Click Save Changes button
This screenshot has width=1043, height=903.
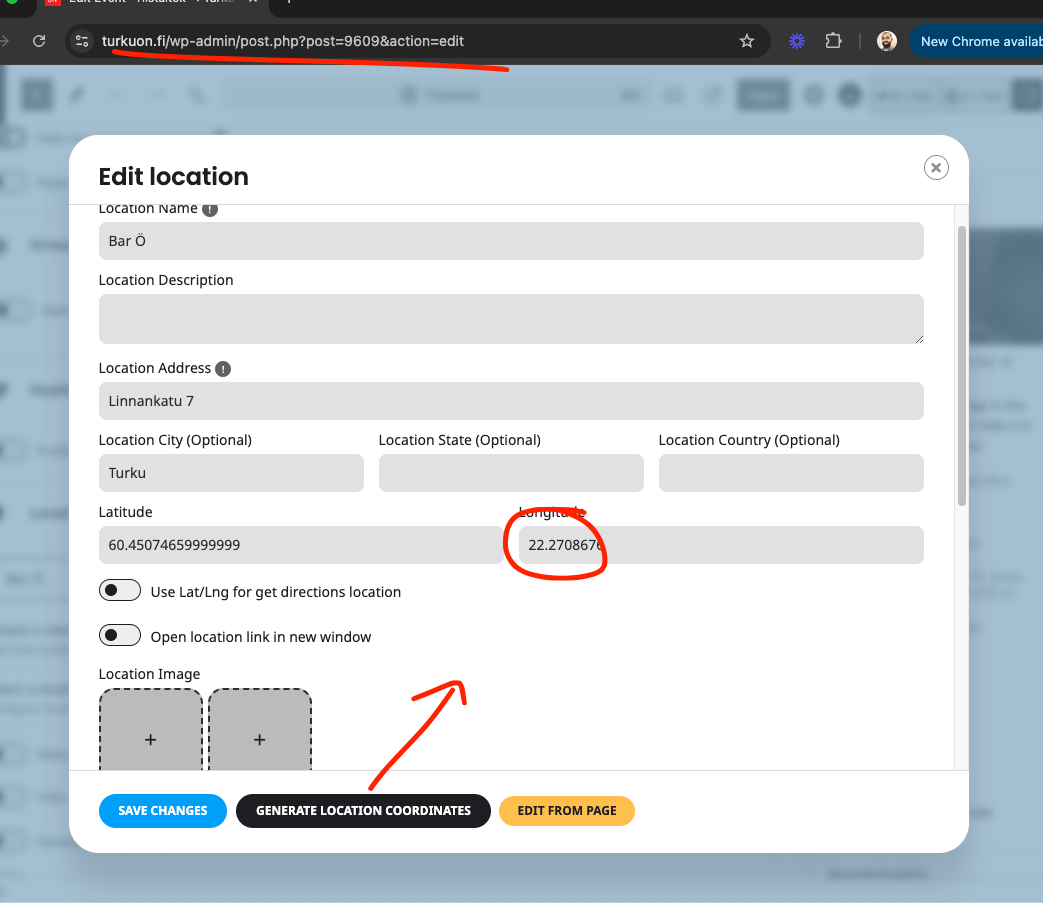163,811
